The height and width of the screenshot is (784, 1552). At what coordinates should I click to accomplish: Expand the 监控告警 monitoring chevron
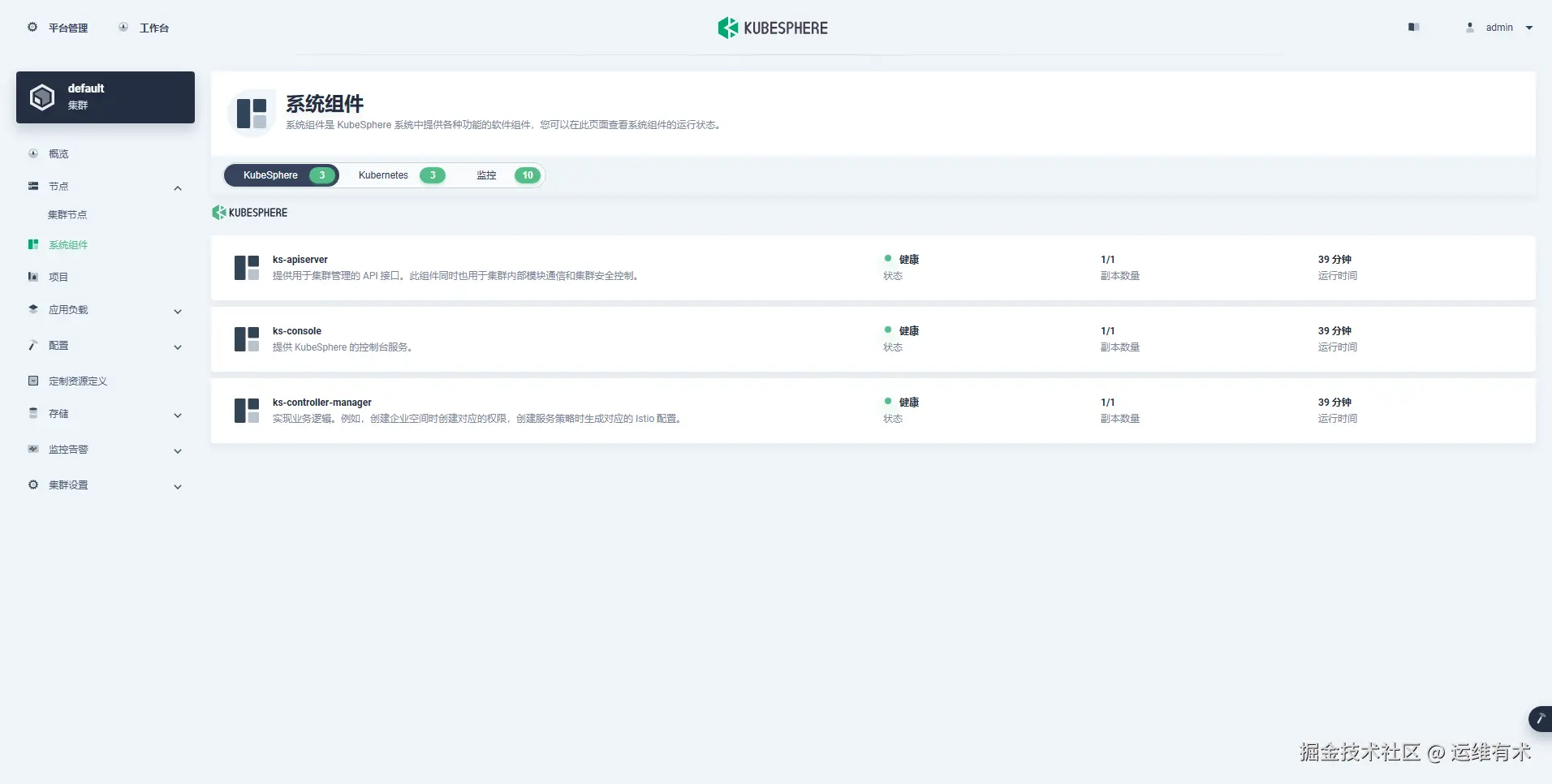point(178,451)
